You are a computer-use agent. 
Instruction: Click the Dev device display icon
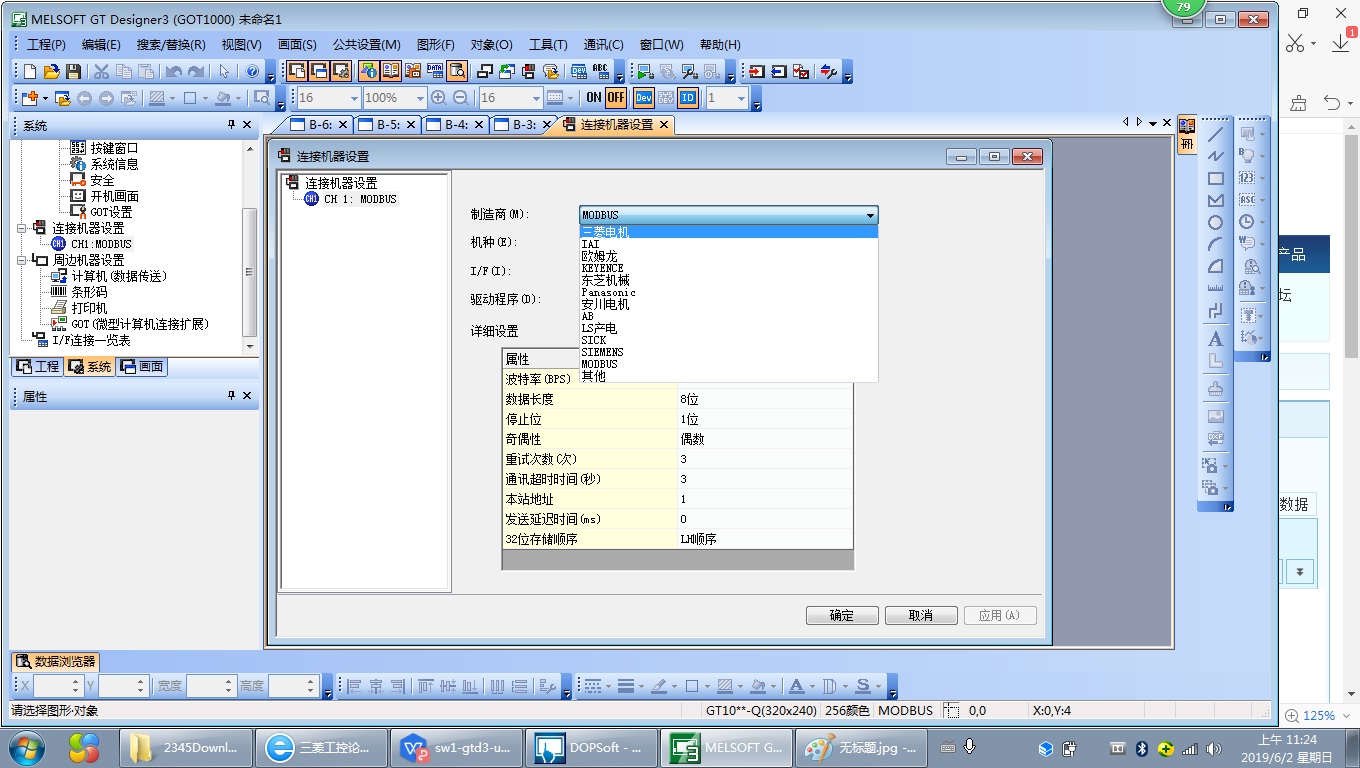[x=643, y=98]
